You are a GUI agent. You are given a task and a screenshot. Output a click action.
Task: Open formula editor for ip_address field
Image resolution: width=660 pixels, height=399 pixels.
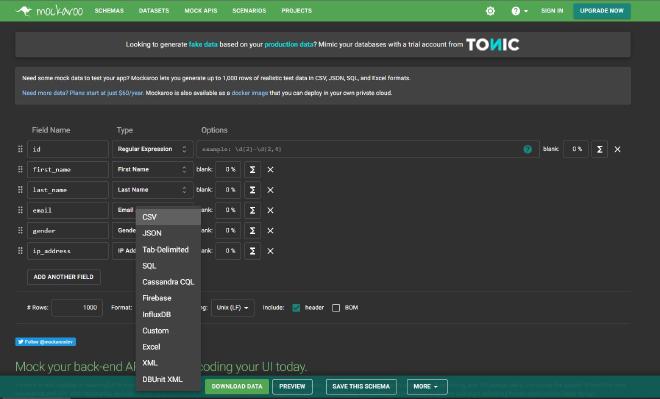tap(252, 251)
